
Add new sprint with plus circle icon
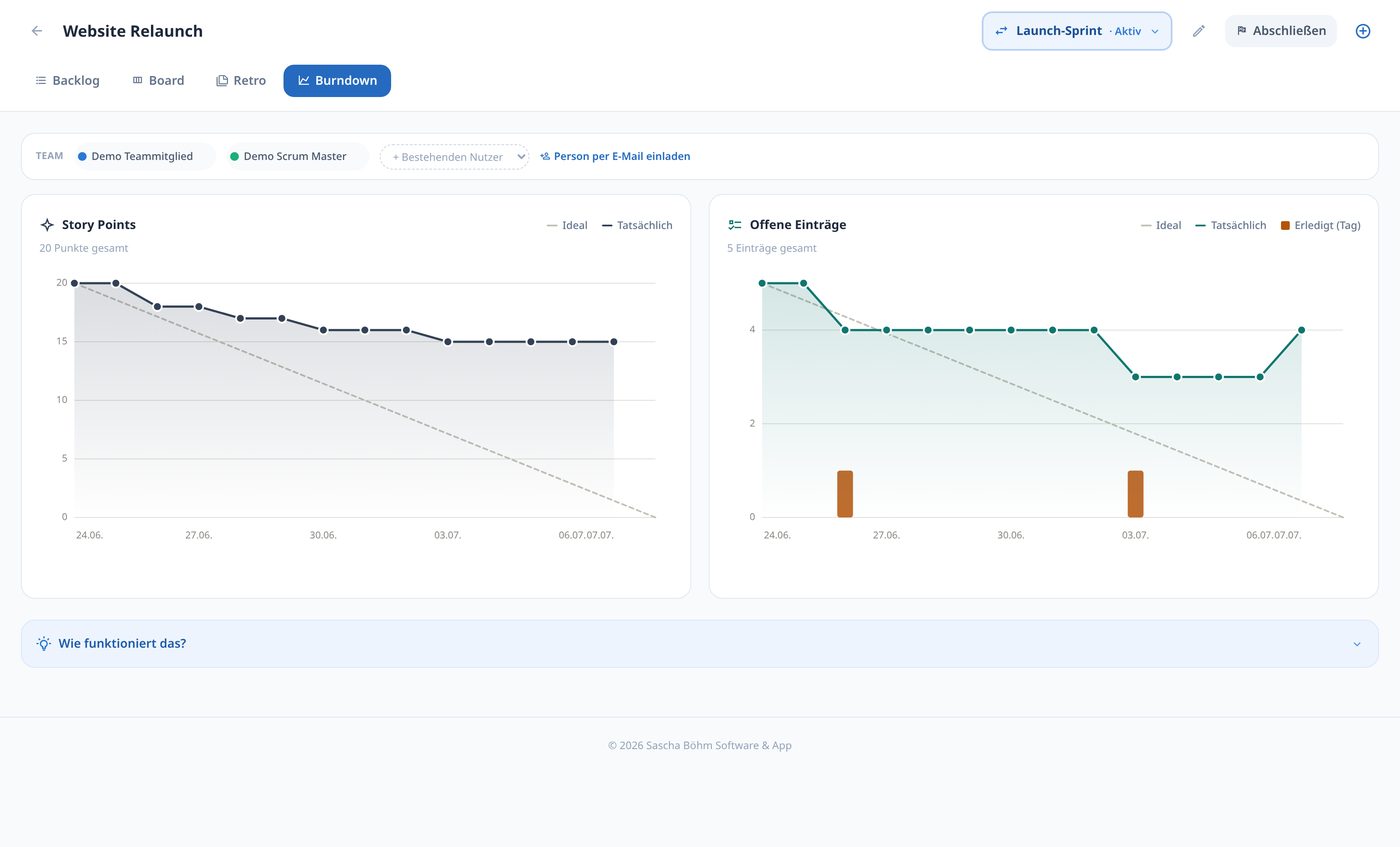pyautogui.click(x=1362, y=31)
